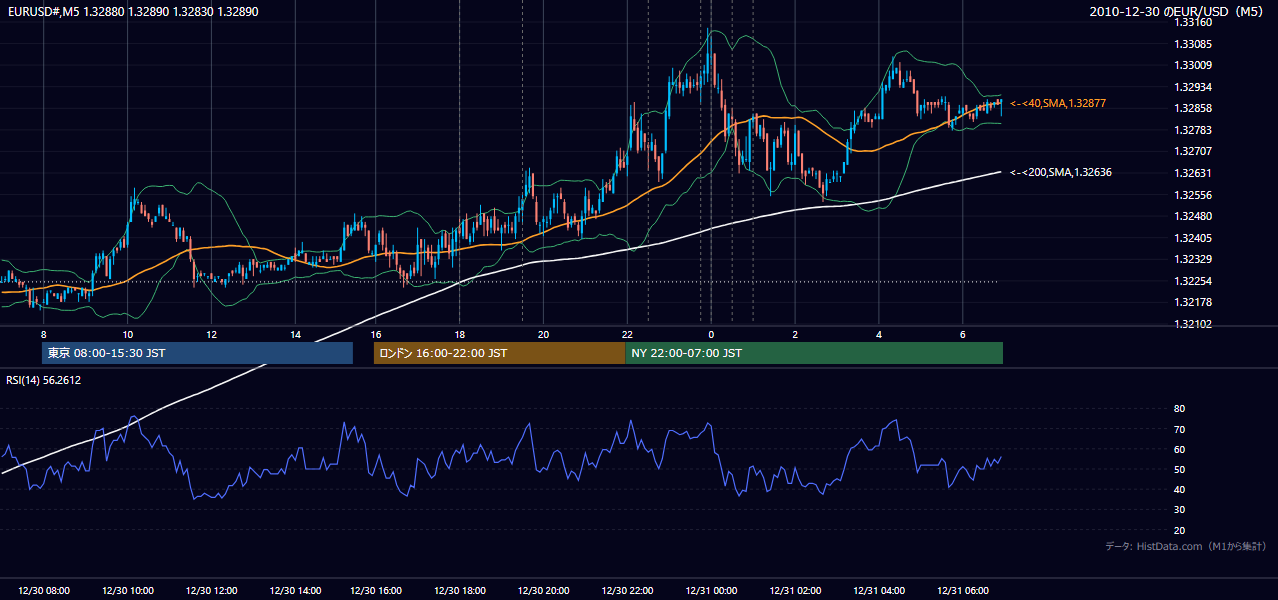
Task: Click price axis value 1.32934
Action: coord(1193,87)
